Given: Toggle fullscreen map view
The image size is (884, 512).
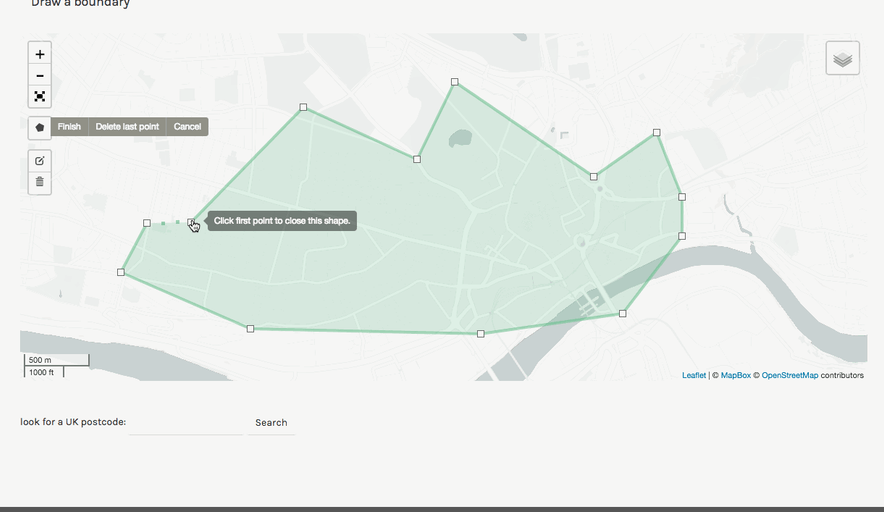Looking at the screenshot, I should [x=40, y=97].
